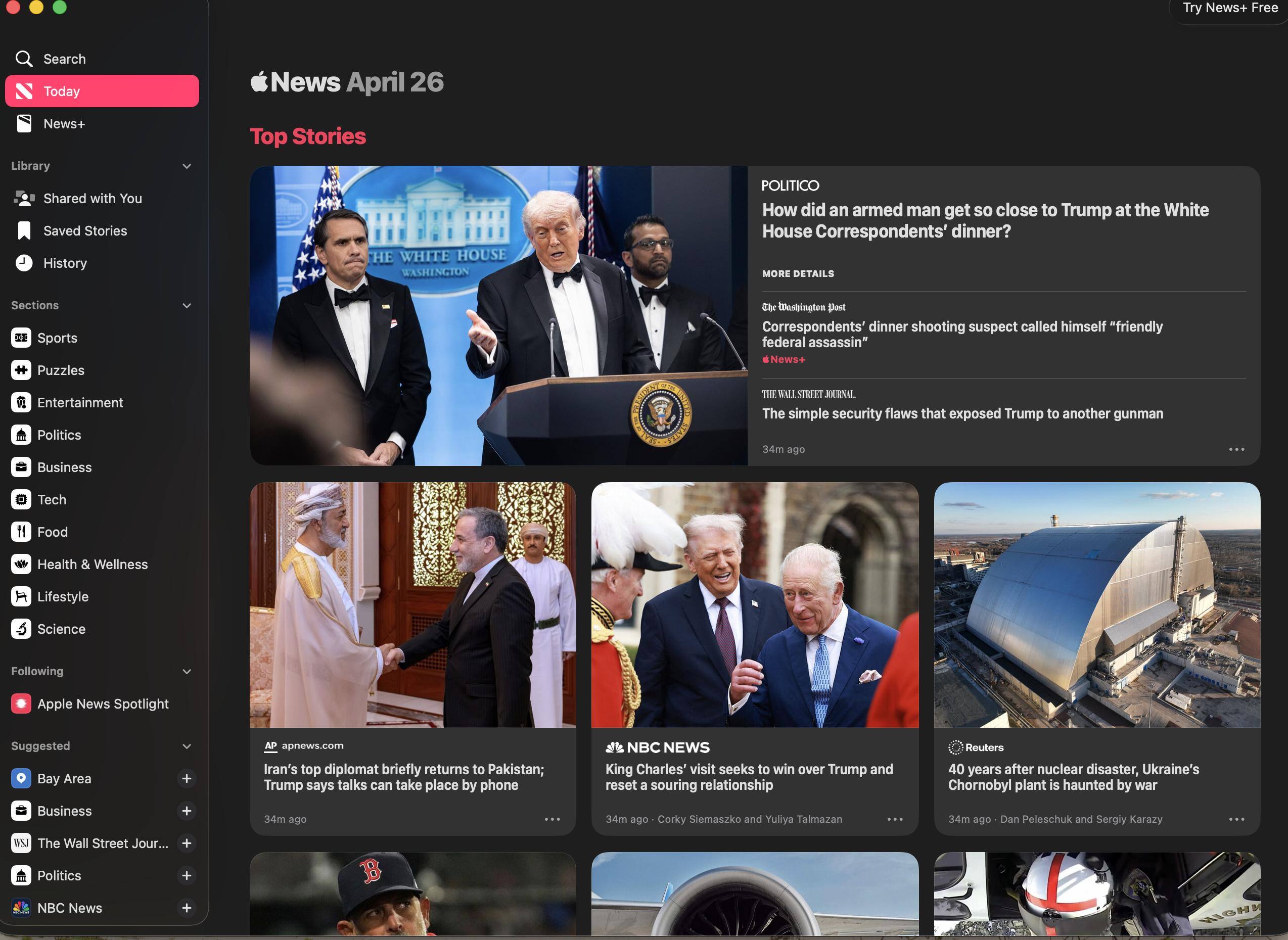This screenshot has width=1288, height=940.
Task: Open Politico headline about armed man near Trump
Action: click(985, 221)
